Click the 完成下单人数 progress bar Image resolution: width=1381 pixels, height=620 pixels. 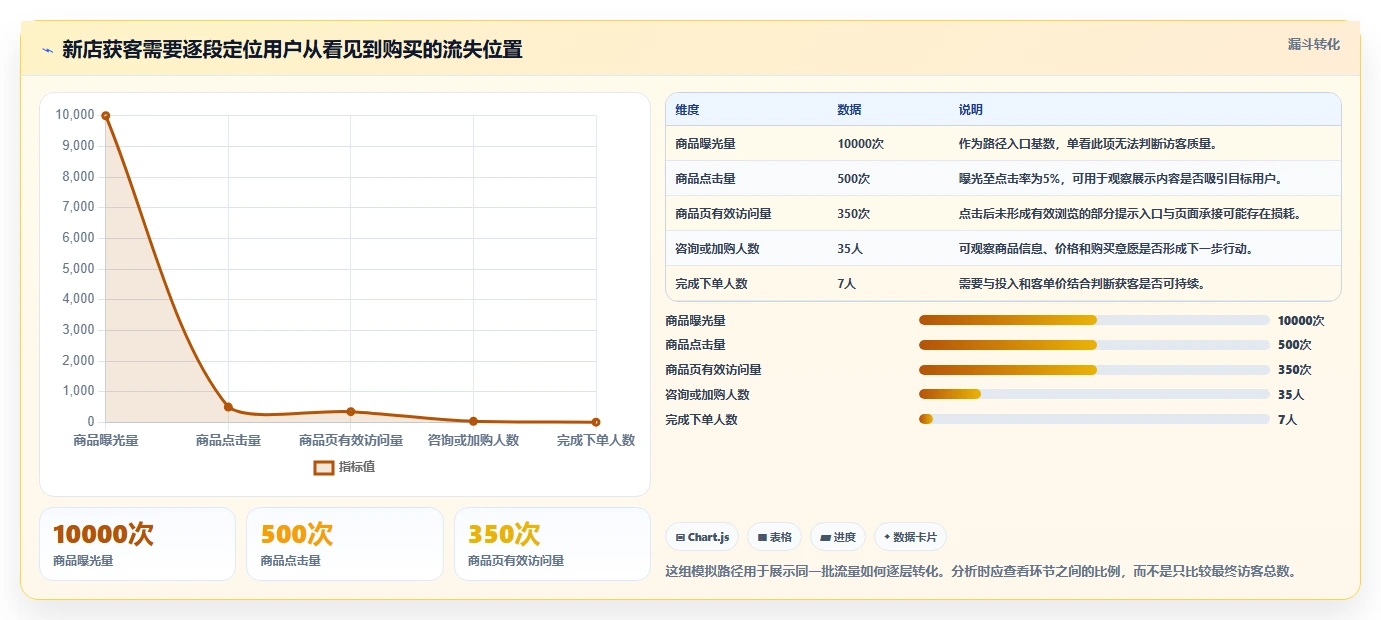(x=1094, y=420)
